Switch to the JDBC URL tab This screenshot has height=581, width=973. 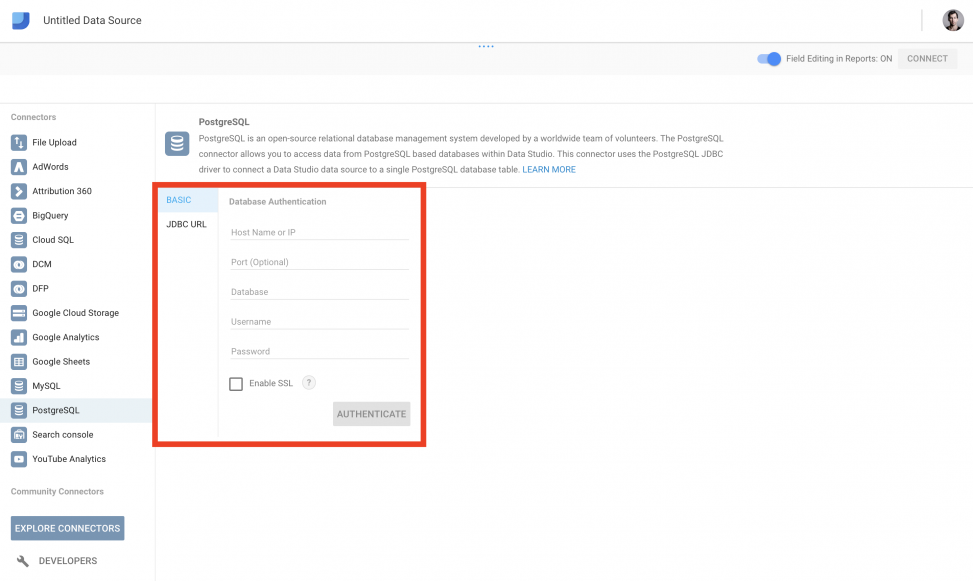[187, 224]
